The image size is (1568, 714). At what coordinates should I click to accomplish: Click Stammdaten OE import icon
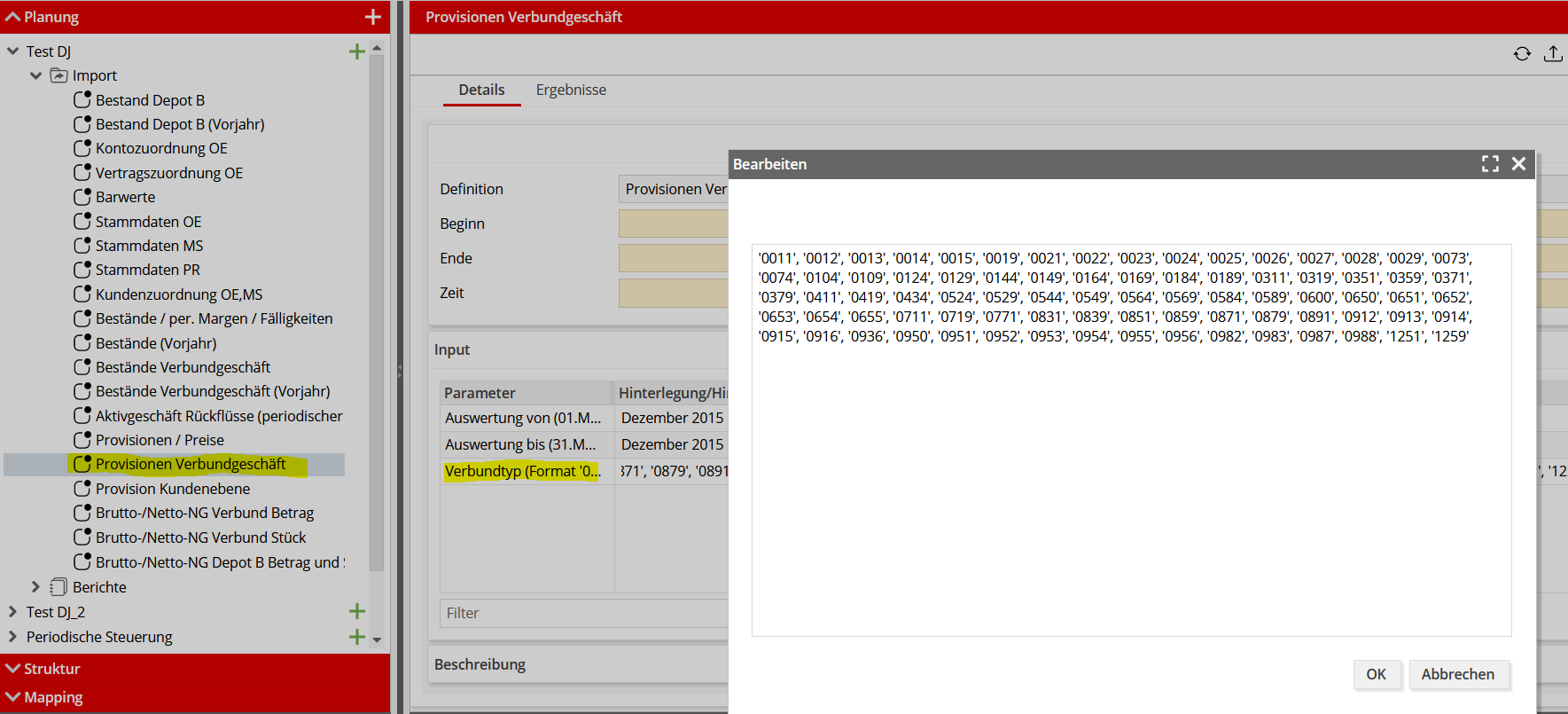click(82, 221)
